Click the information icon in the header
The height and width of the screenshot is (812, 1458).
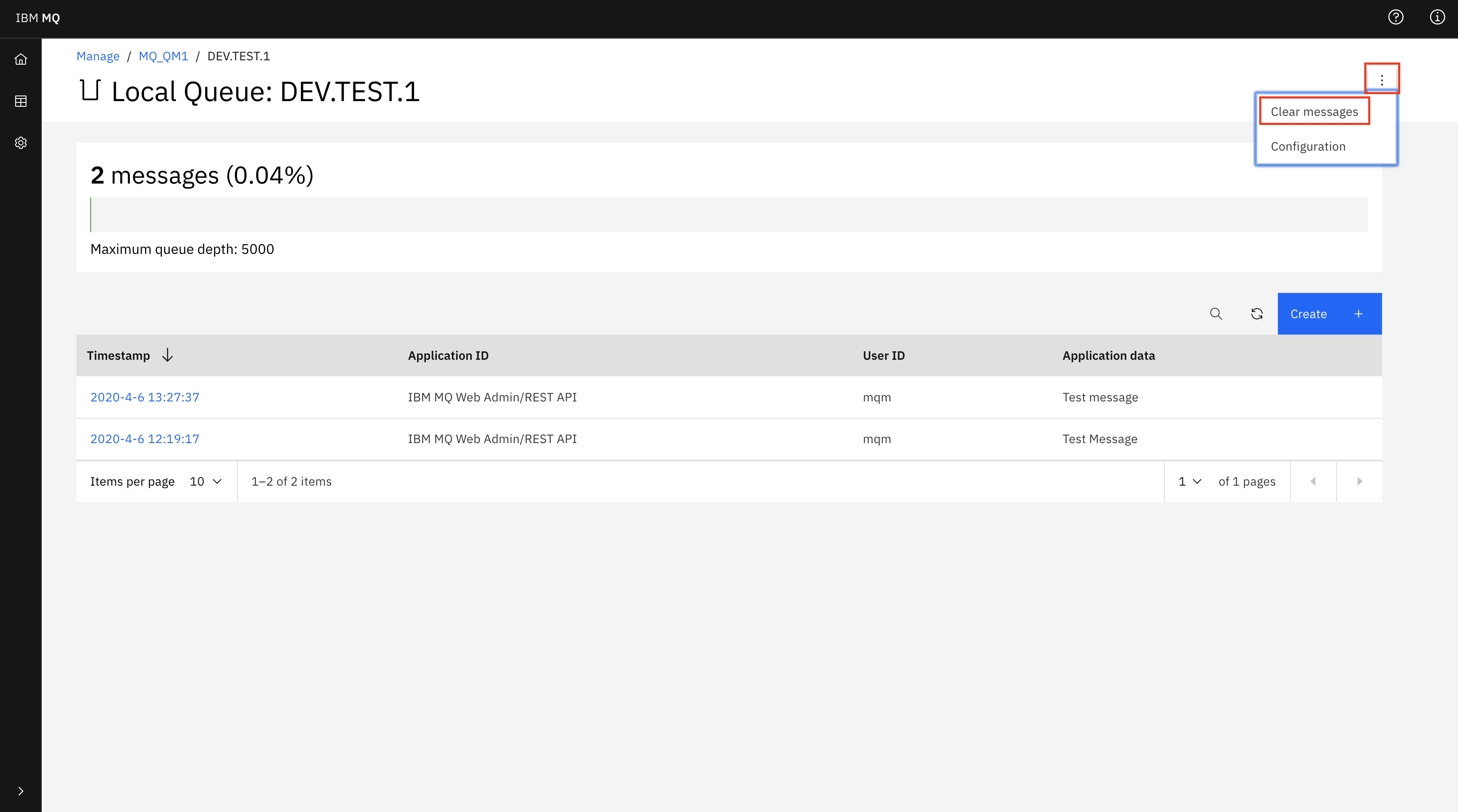[x=1437, y=17]
